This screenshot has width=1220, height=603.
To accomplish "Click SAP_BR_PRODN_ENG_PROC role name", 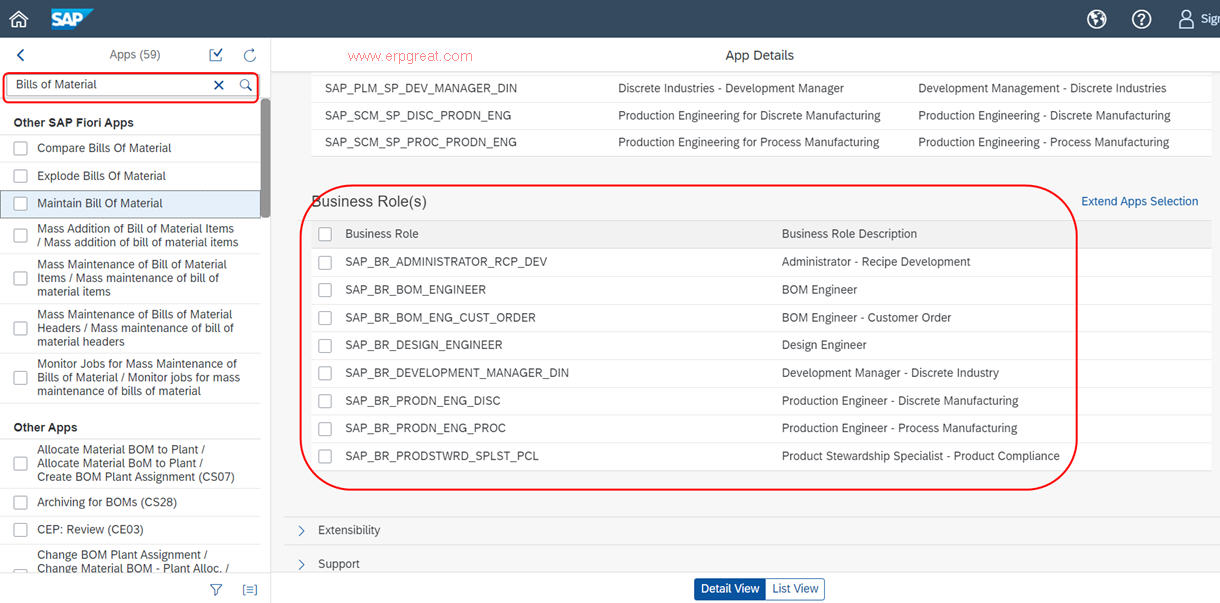I will pos(425,428).
